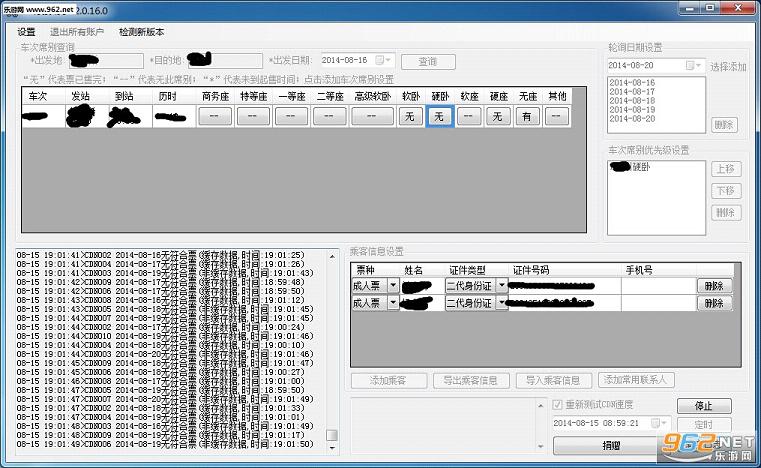761x468 pixels.
Task: Select 2014-08-19 in polling date list
Action: pos(632,110)
